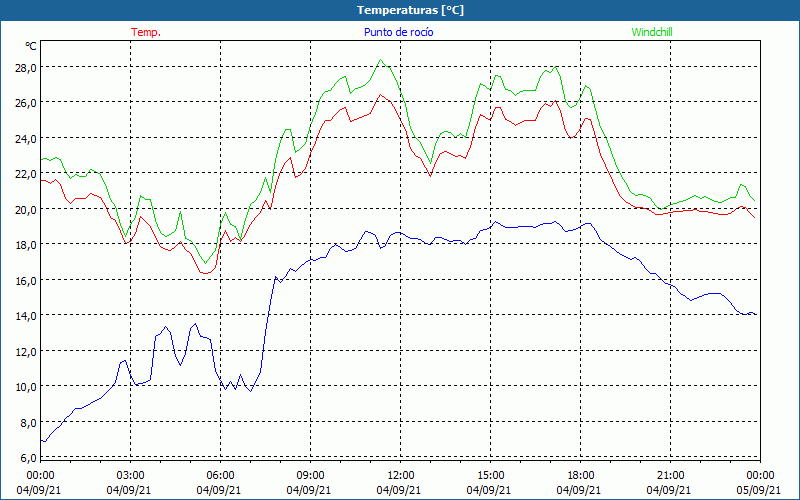The image size is (800, 500).
Task: Select the red 'Temp.' legend label
Action: [146, 32]
